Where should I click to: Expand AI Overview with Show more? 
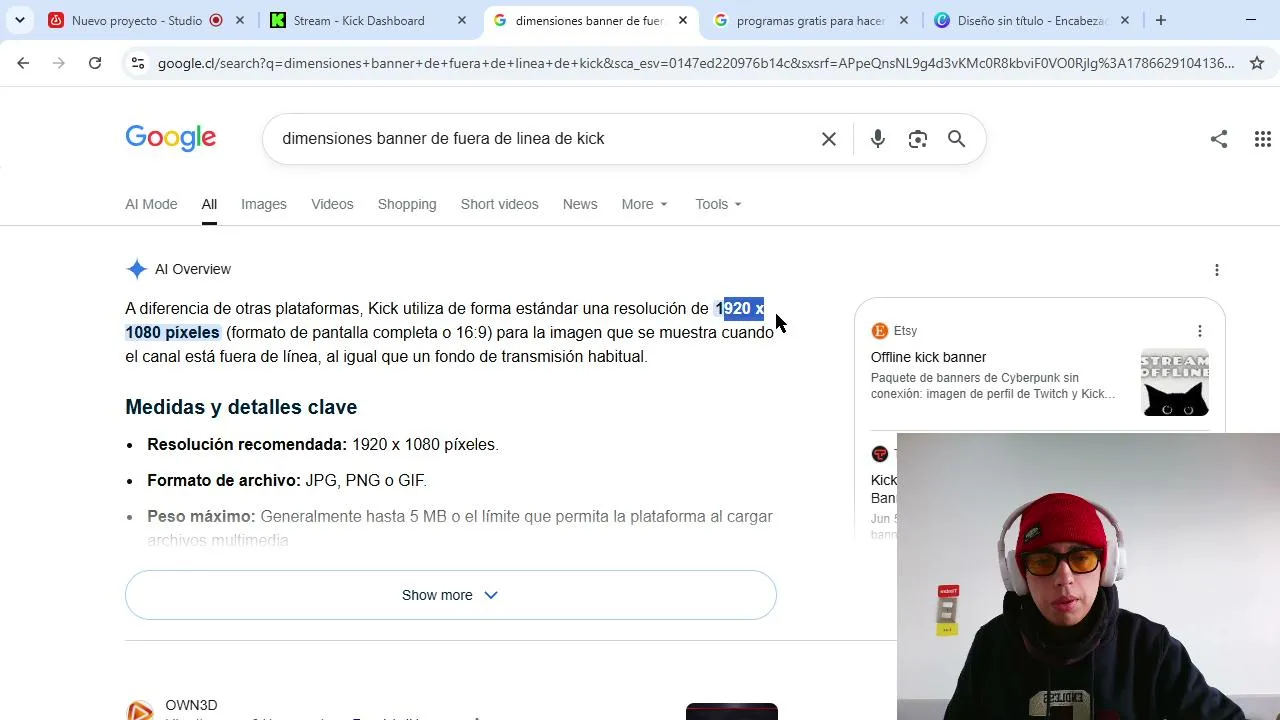click(451, 595)
